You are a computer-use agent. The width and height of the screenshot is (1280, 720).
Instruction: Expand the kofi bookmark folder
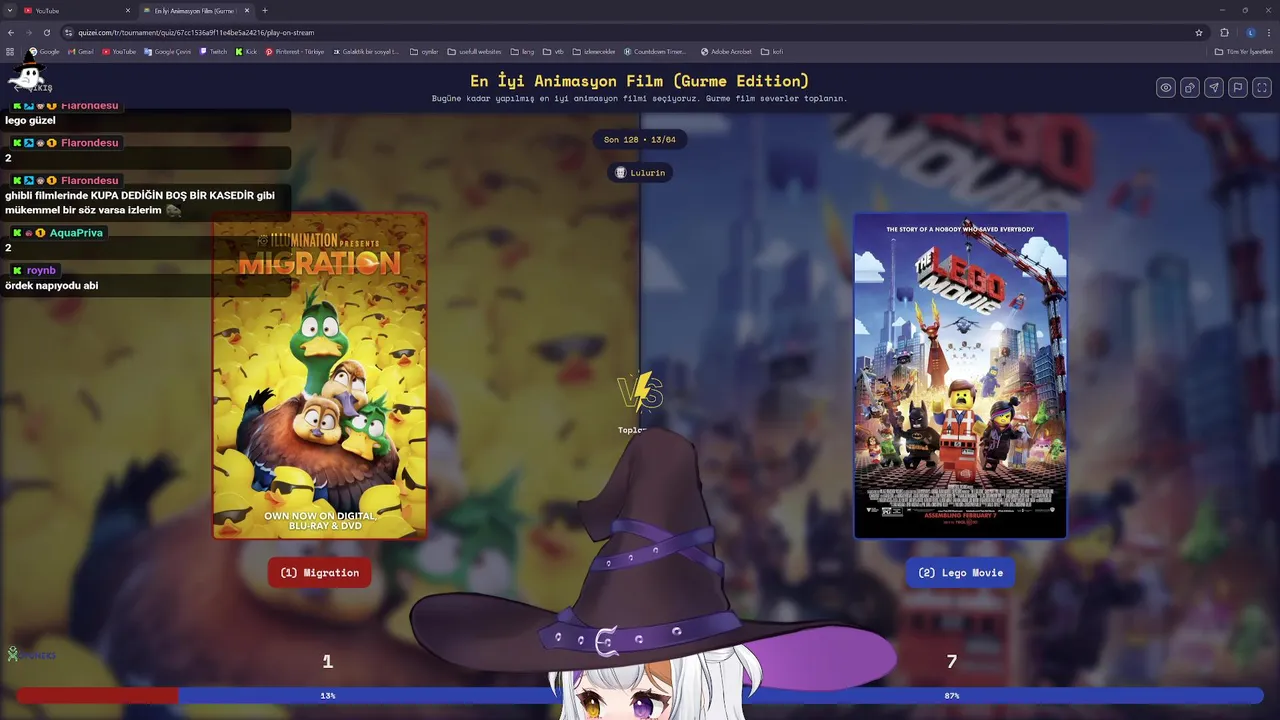771,51
